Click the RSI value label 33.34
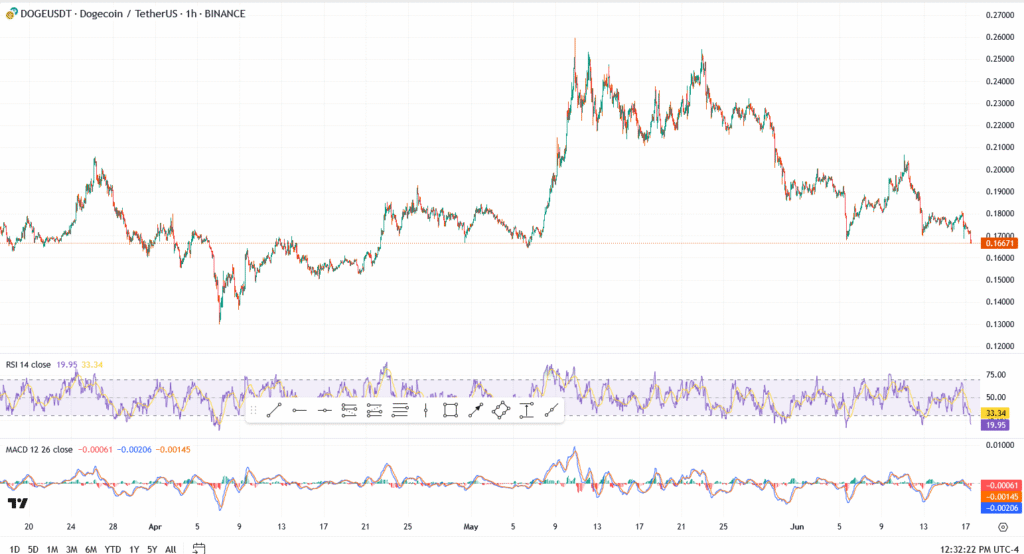 (996, 413)
